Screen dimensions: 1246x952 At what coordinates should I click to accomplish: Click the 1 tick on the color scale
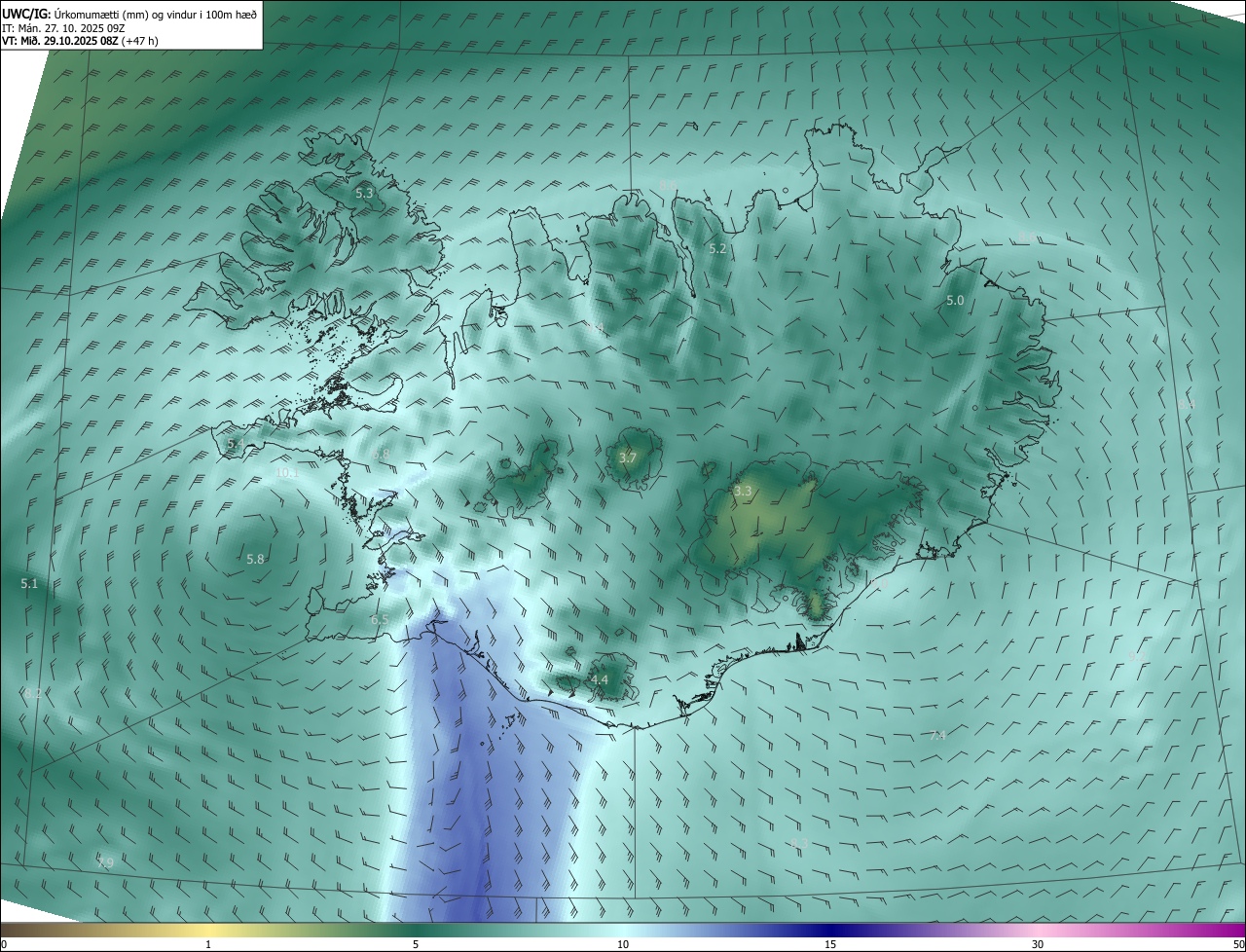208,945
